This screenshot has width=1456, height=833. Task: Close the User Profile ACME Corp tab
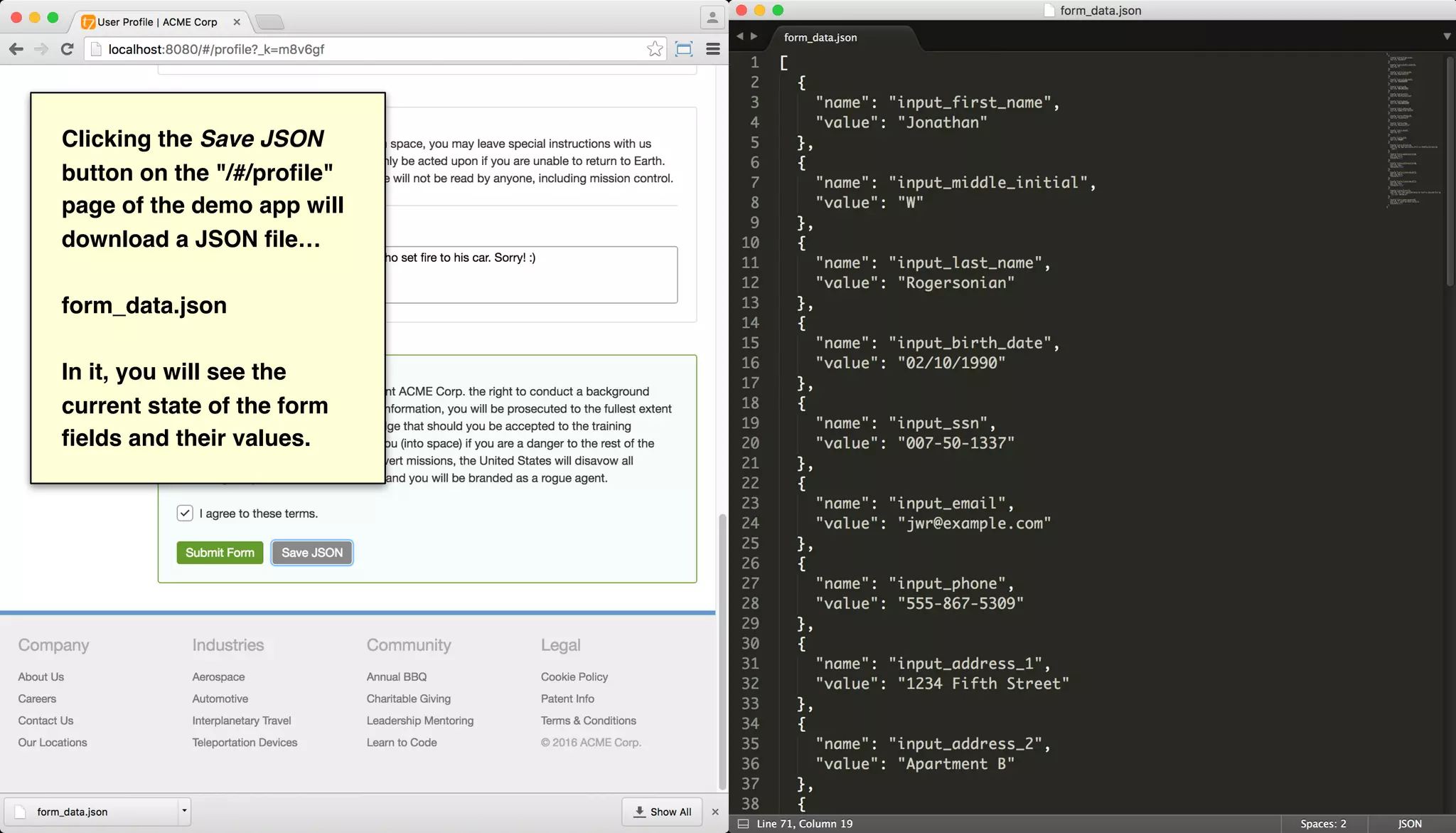[237, 22]
